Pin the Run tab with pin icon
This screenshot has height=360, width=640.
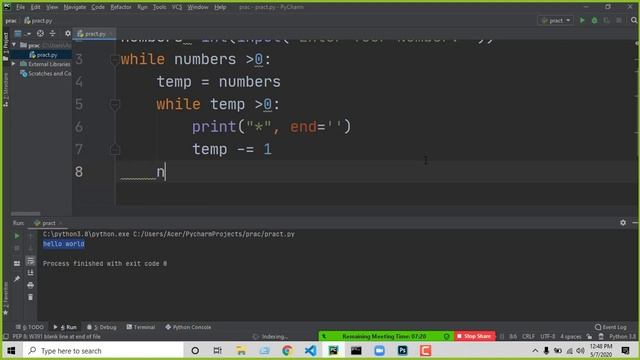[x=17, y=279]
